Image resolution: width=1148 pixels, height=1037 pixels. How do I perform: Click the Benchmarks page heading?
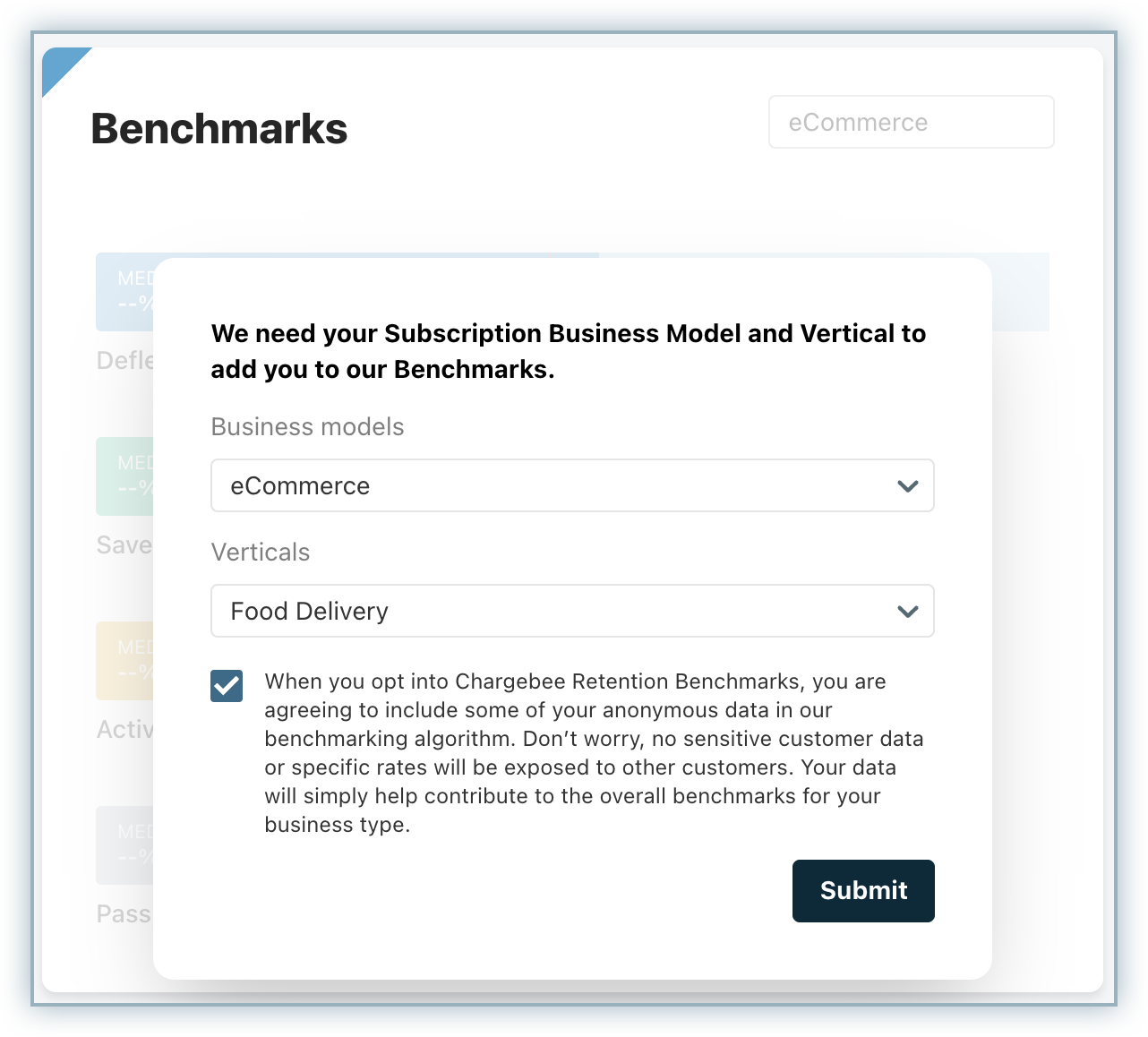coord(219,129)
